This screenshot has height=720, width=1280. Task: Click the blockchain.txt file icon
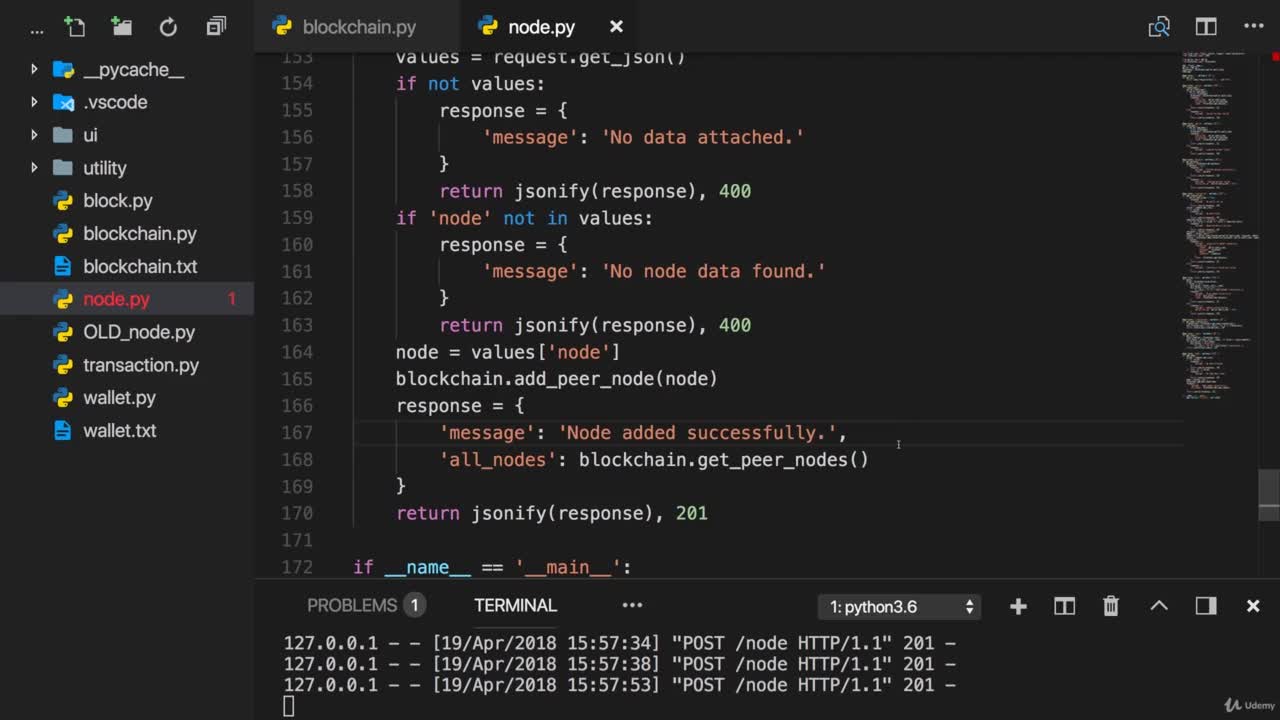pyautogui.click(x=63, y=267)
